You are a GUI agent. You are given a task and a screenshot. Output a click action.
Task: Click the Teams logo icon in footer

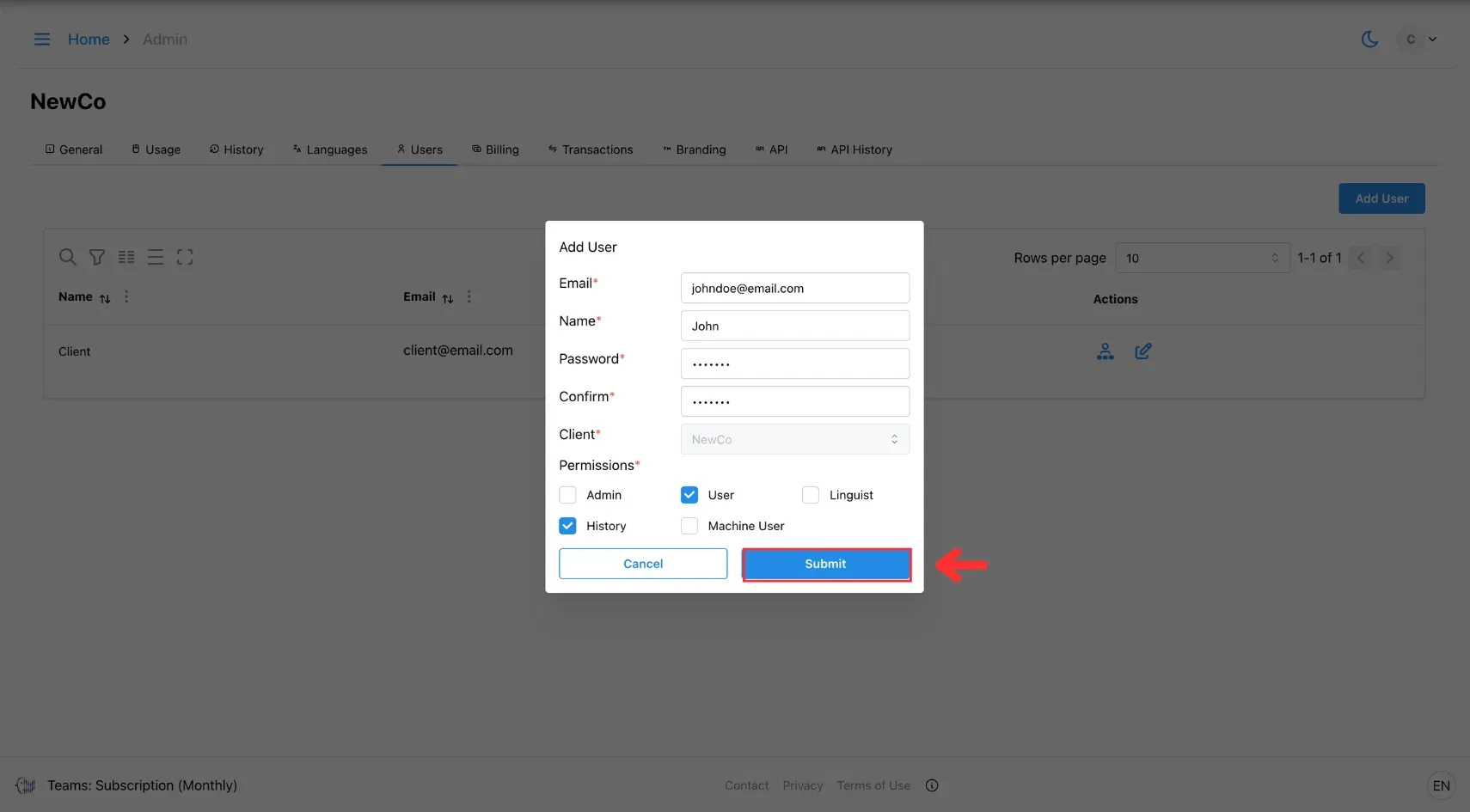point(26,785)
